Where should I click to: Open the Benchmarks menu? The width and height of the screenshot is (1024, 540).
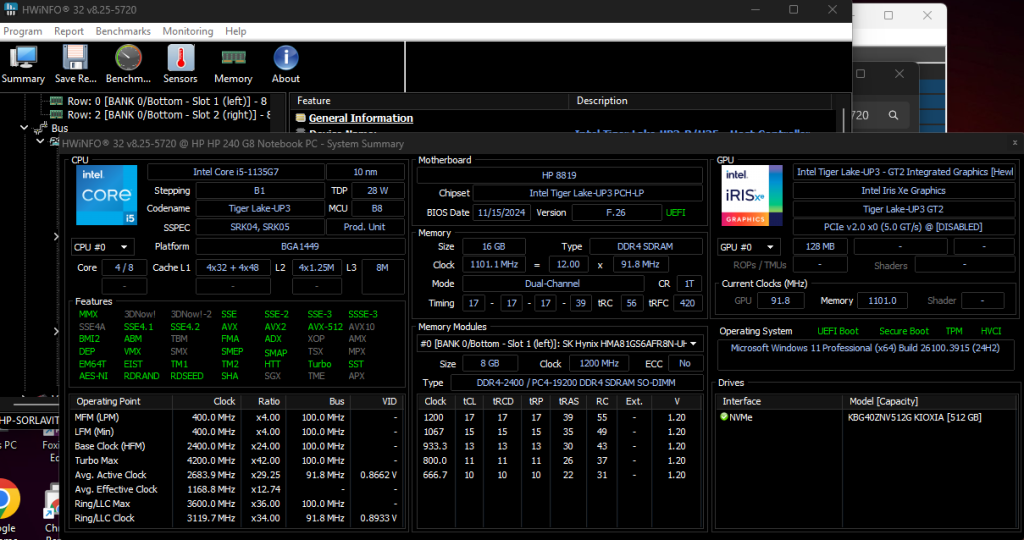tap(123, 31)
